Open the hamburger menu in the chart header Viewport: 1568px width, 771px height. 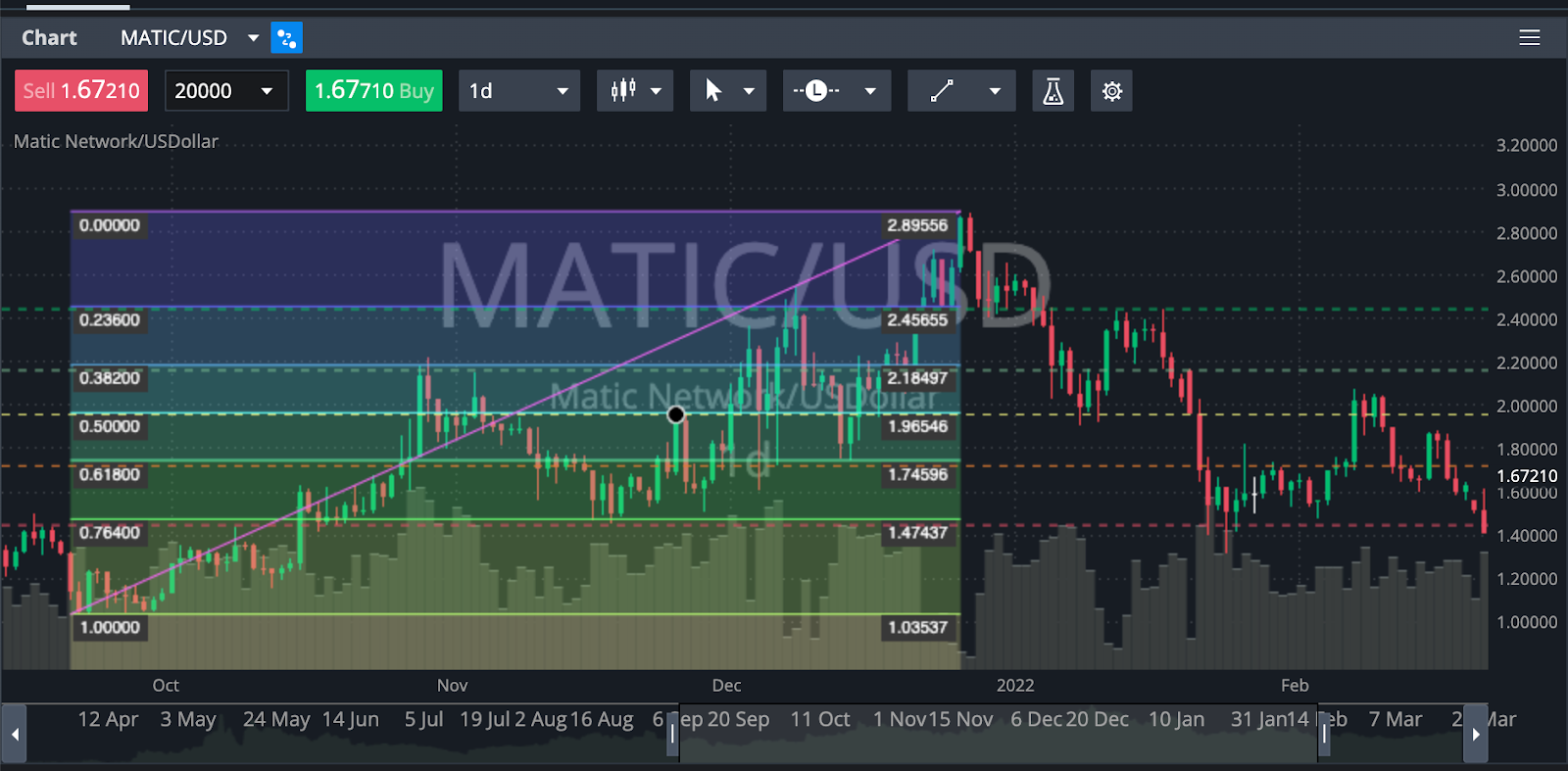(1529, 38)
